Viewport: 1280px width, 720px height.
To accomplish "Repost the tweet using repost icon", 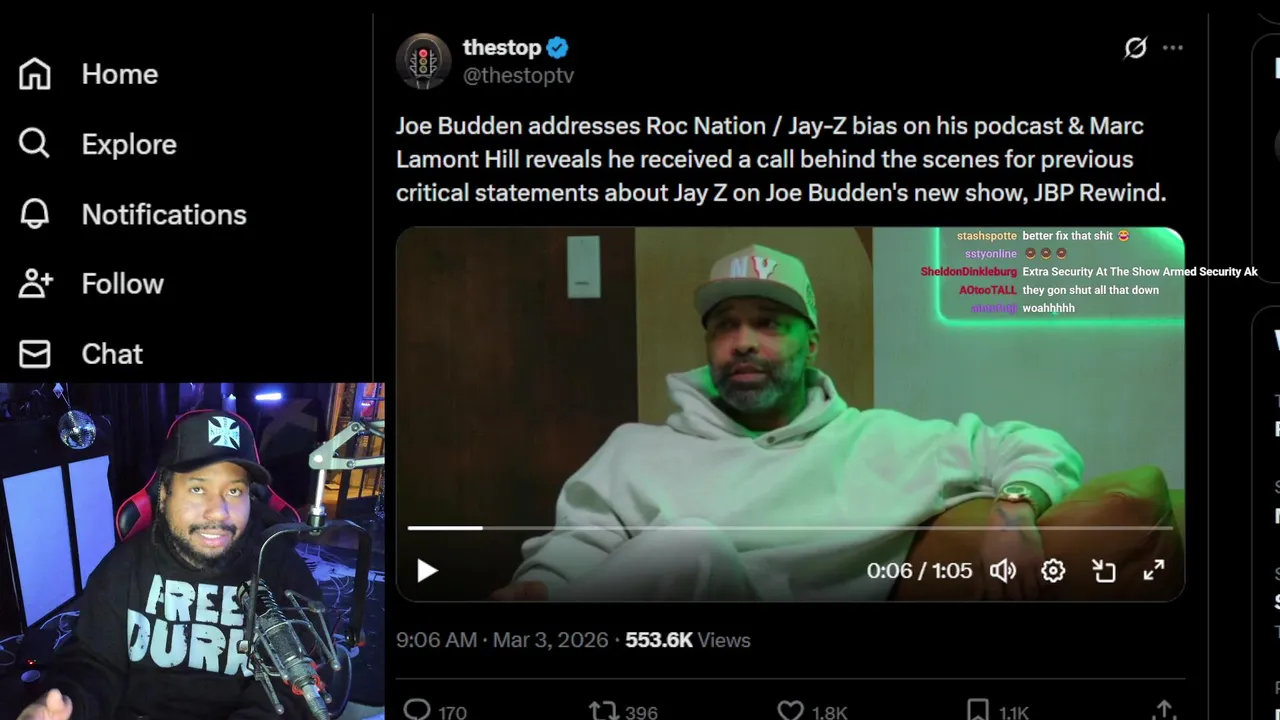I will pos(603,711).
